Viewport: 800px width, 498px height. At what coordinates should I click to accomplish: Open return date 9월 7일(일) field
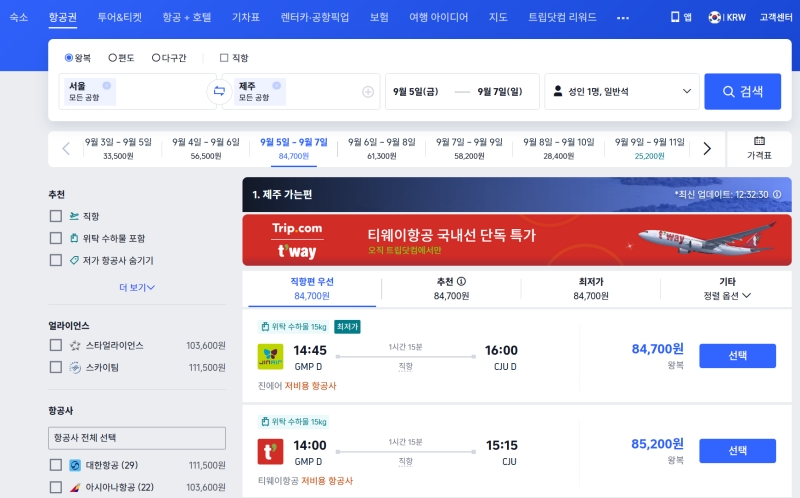coord(500,92)
